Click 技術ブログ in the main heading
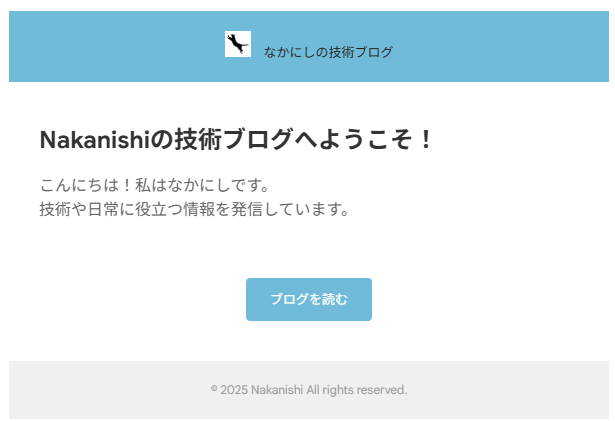 pyautogui.click(x=234, y=139)
